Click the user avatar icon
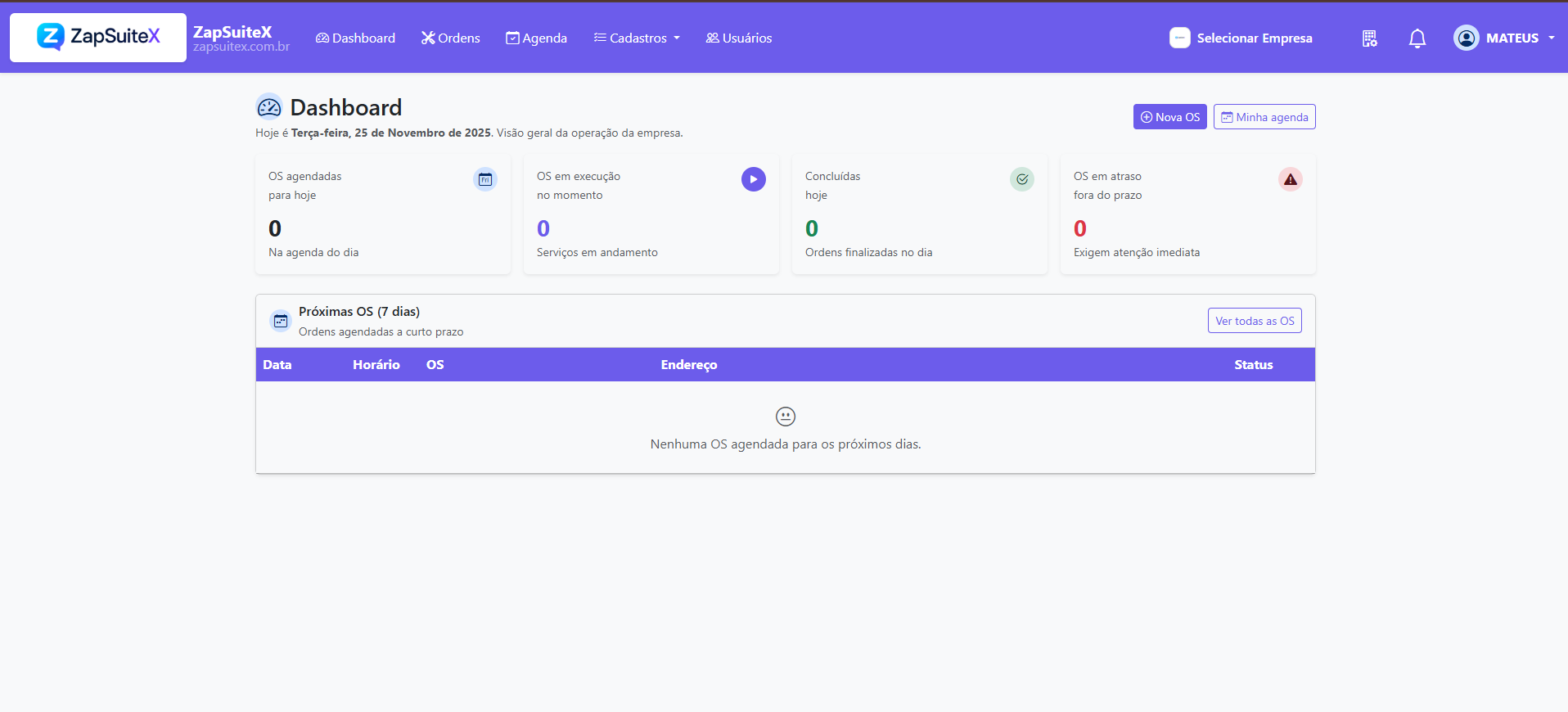This screenshot has height=712, width=1568. (x=1467, y=38)
